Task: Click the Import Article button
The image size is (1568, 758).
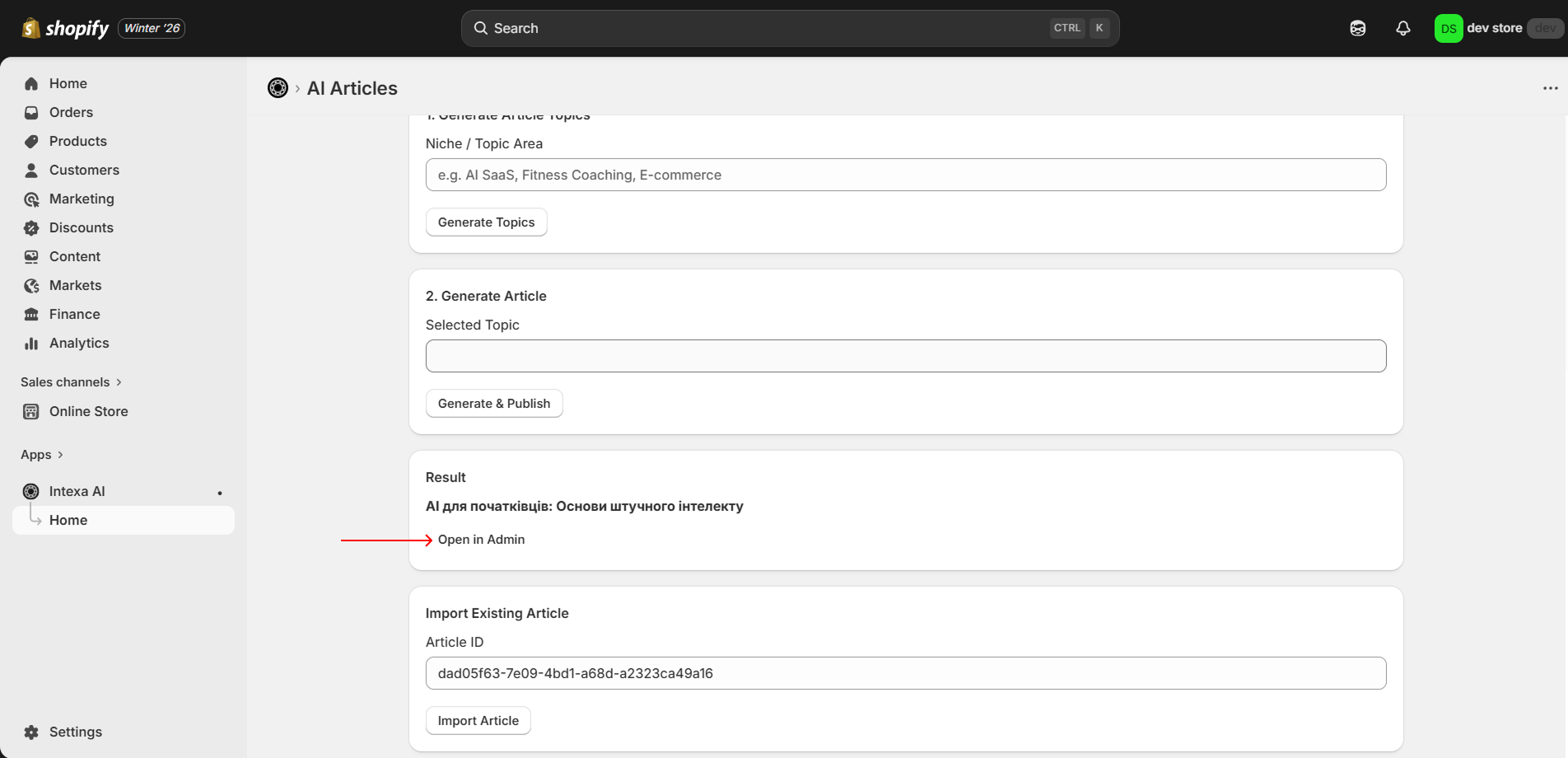Action: click(478, 721)
